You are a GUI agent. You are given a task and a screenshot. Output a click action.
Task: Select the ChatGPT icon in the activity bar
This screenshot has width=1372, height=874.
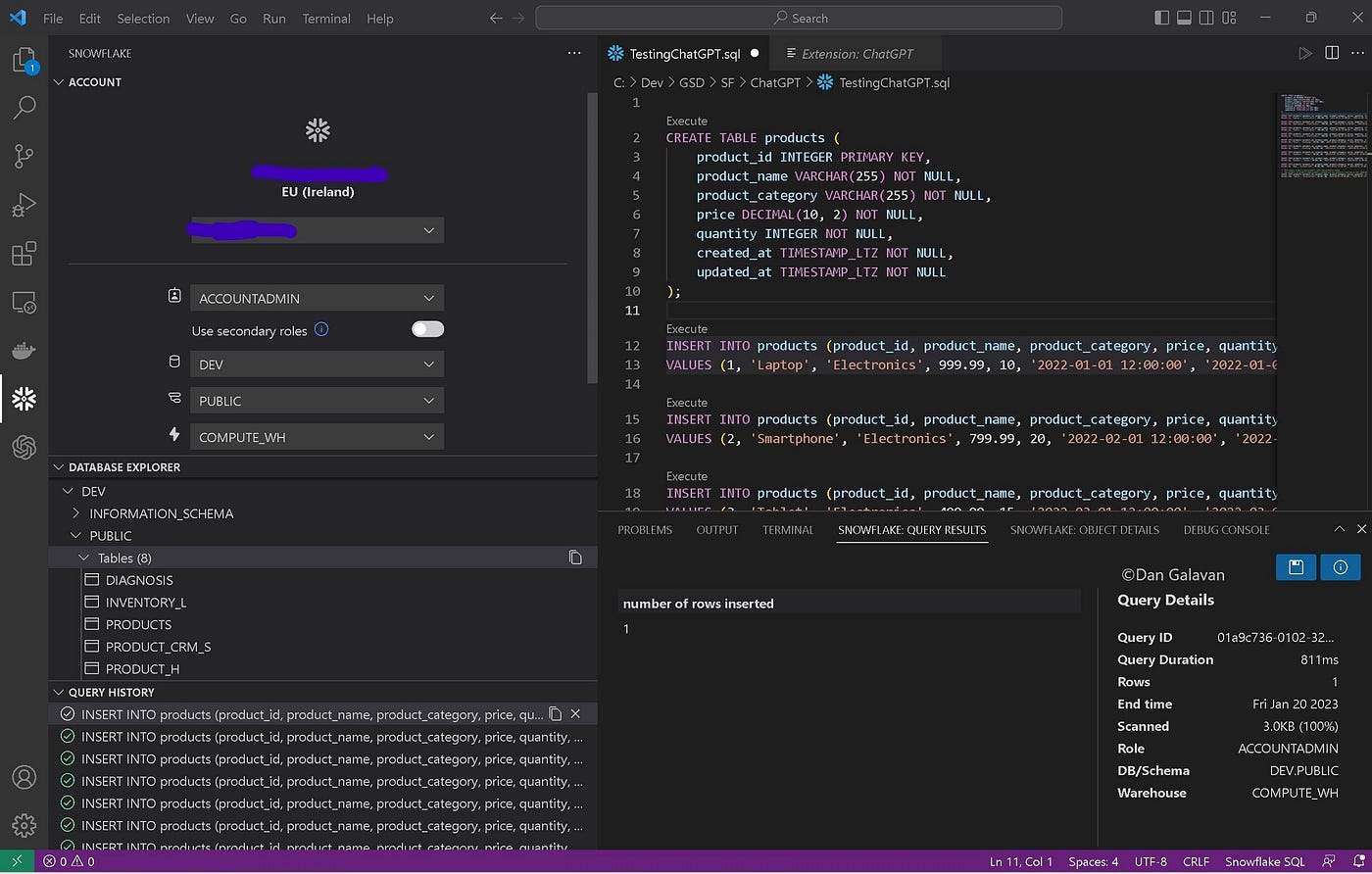click(24, 448)
